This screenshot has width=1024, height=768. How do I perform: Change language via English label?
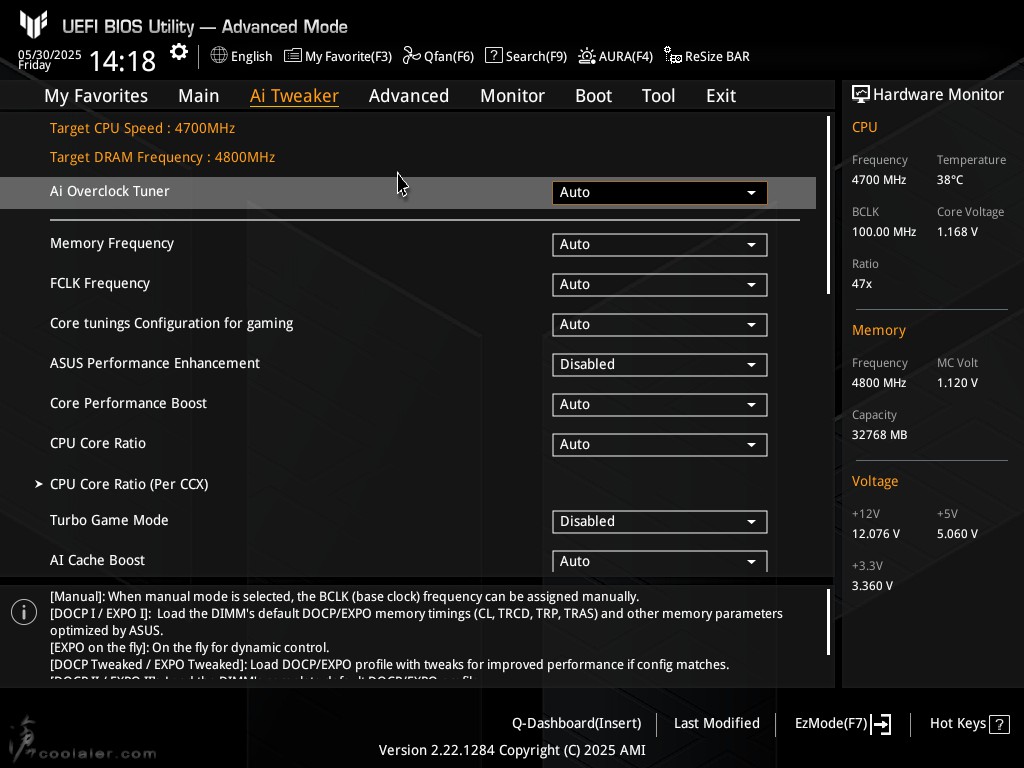pos(251,57)
